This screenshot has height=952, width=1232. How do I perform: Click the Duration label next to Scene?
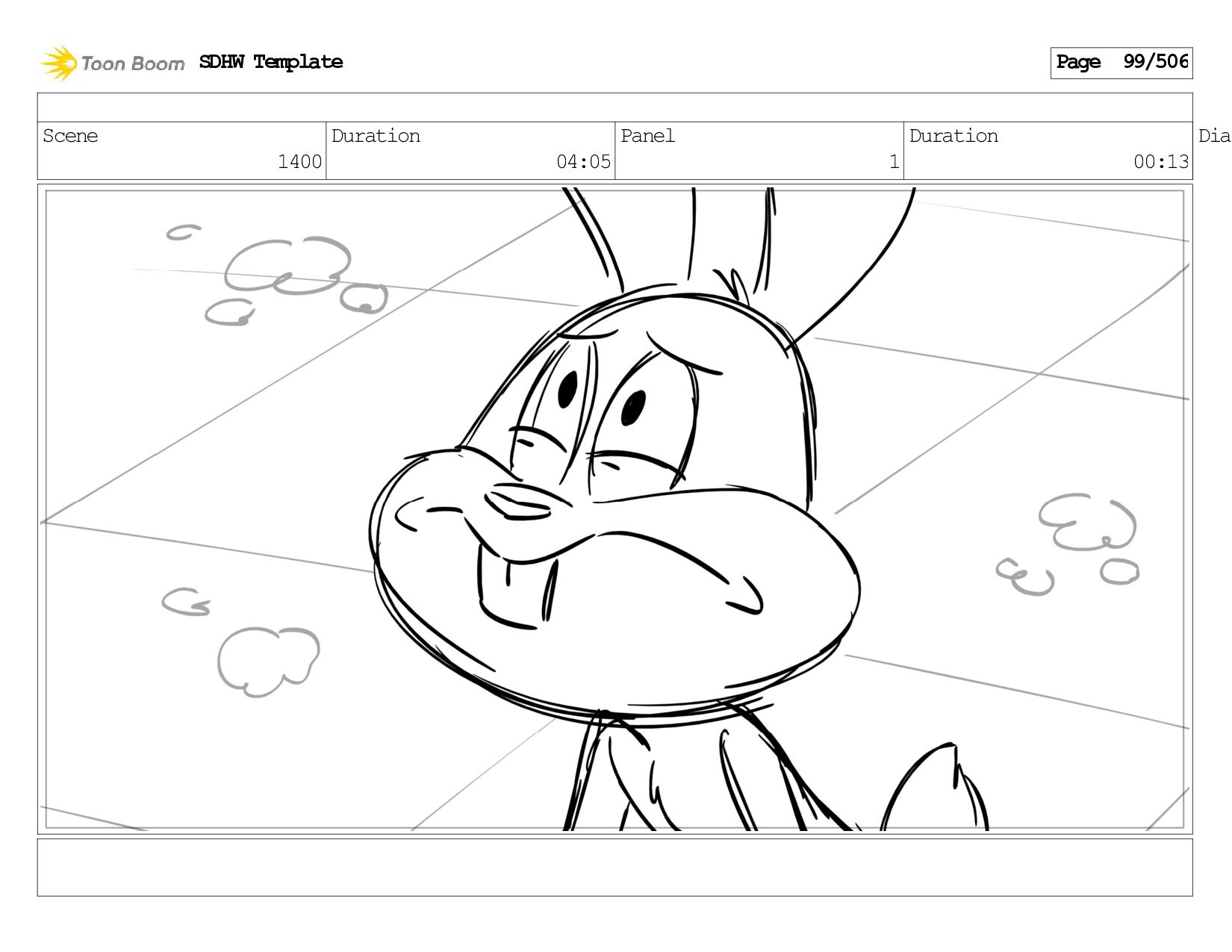(x=376, y=136)
